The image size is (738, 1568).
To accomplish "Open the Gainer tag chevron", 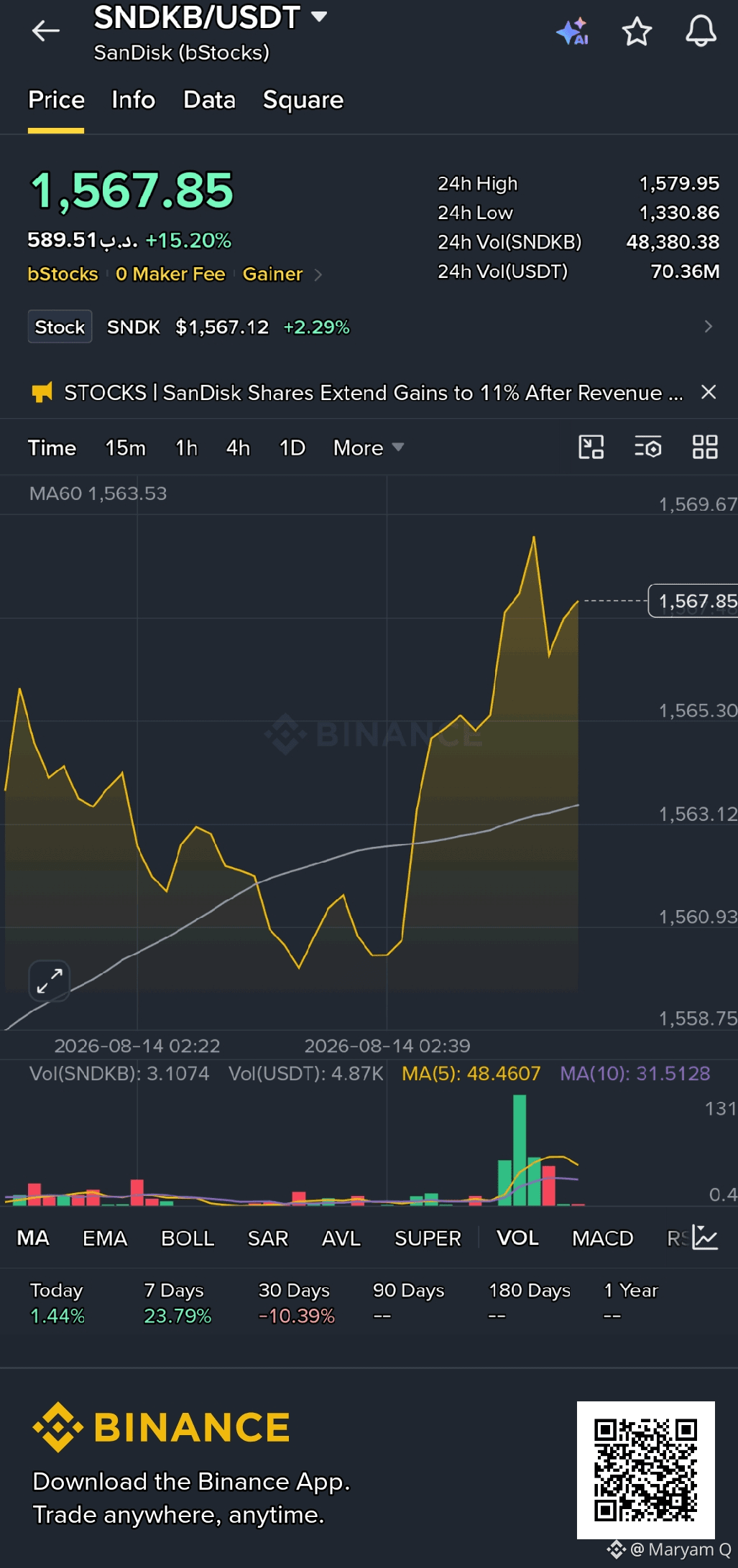I will click(318, 274).
